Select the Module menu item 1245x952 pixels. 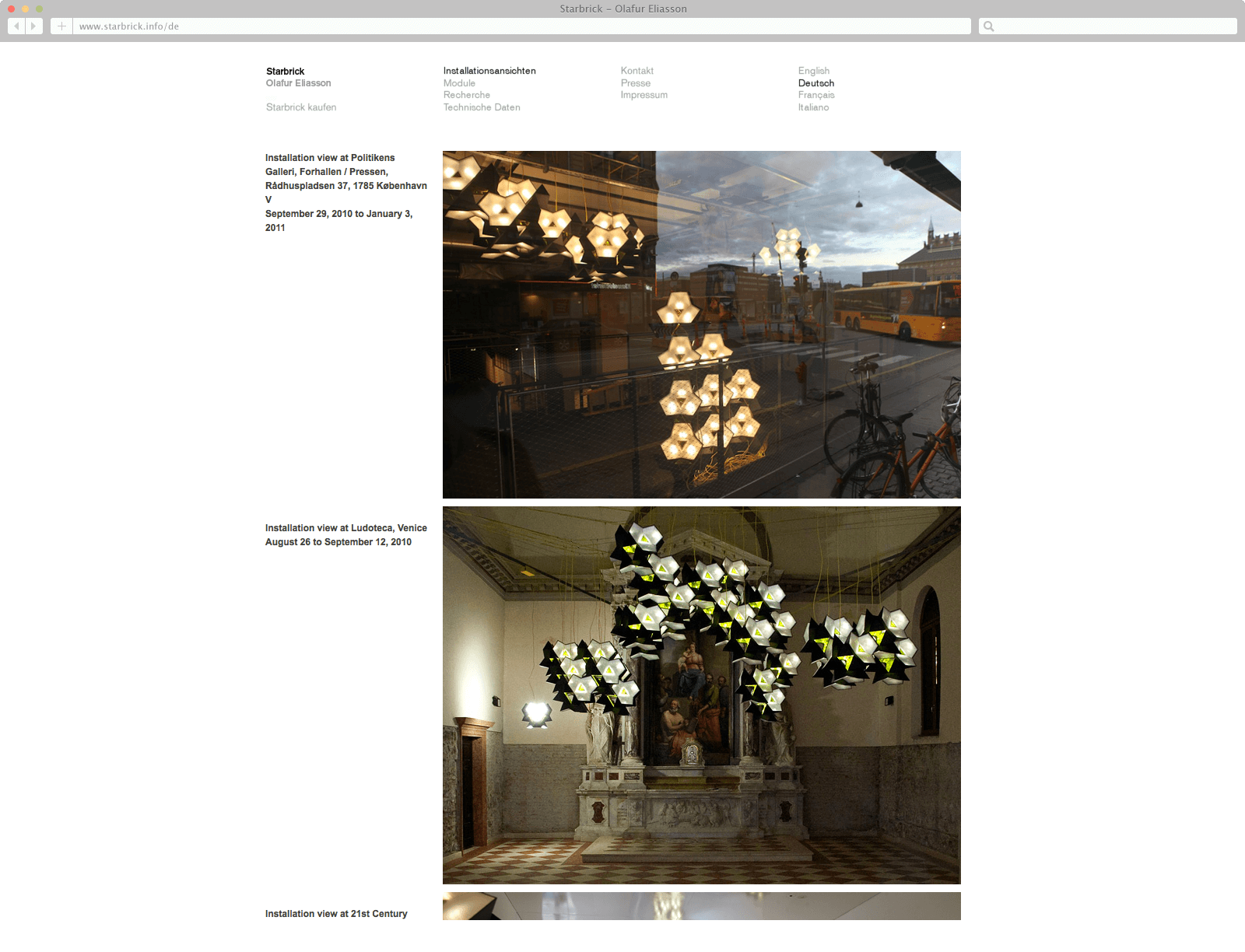coord(459,83)
